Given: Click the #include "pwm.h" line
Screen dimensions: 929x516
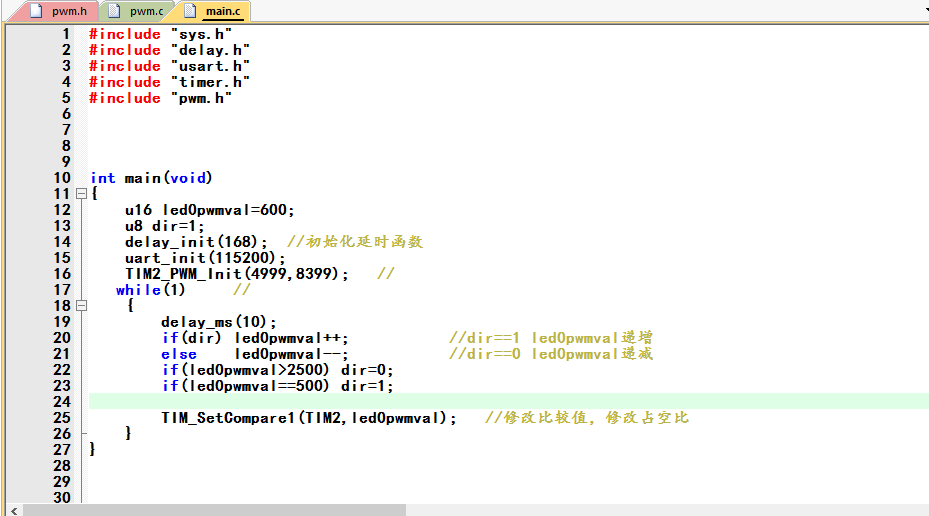Looking at the screenshot, I should click(160, 98).
